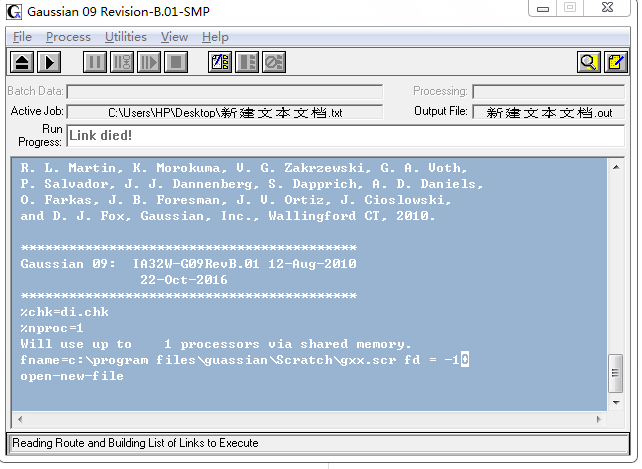Open the View menu

tap(174, 37)
